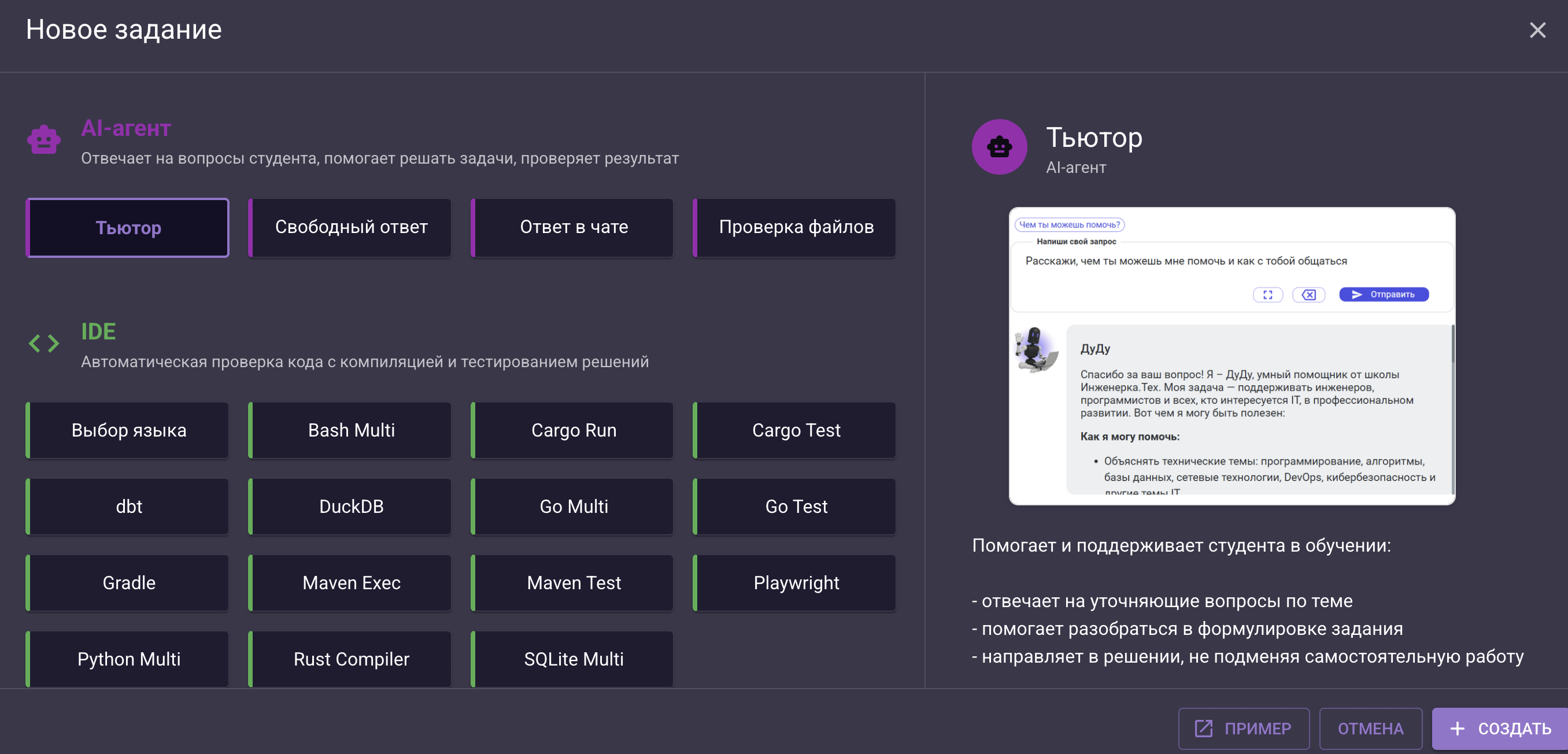
Task: Click the AI-агент robot icon
Action: (x=44, y=139)
